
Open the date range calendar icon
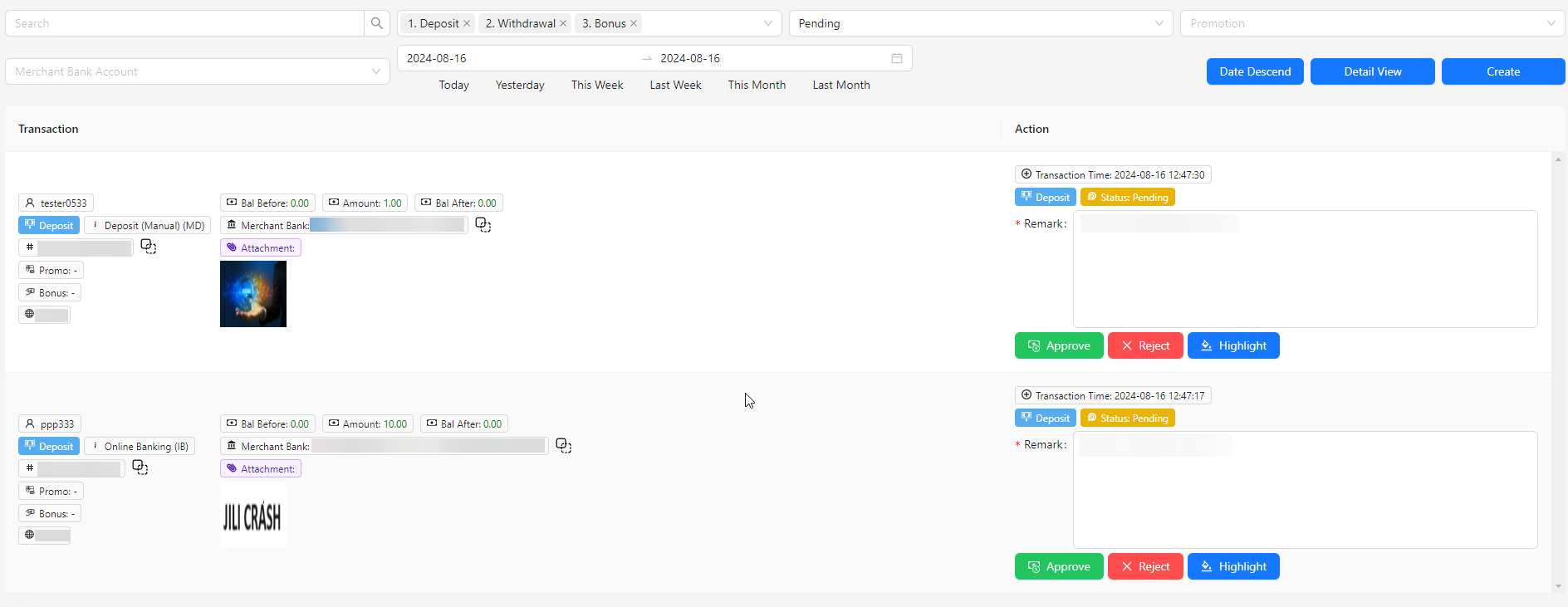896,58
